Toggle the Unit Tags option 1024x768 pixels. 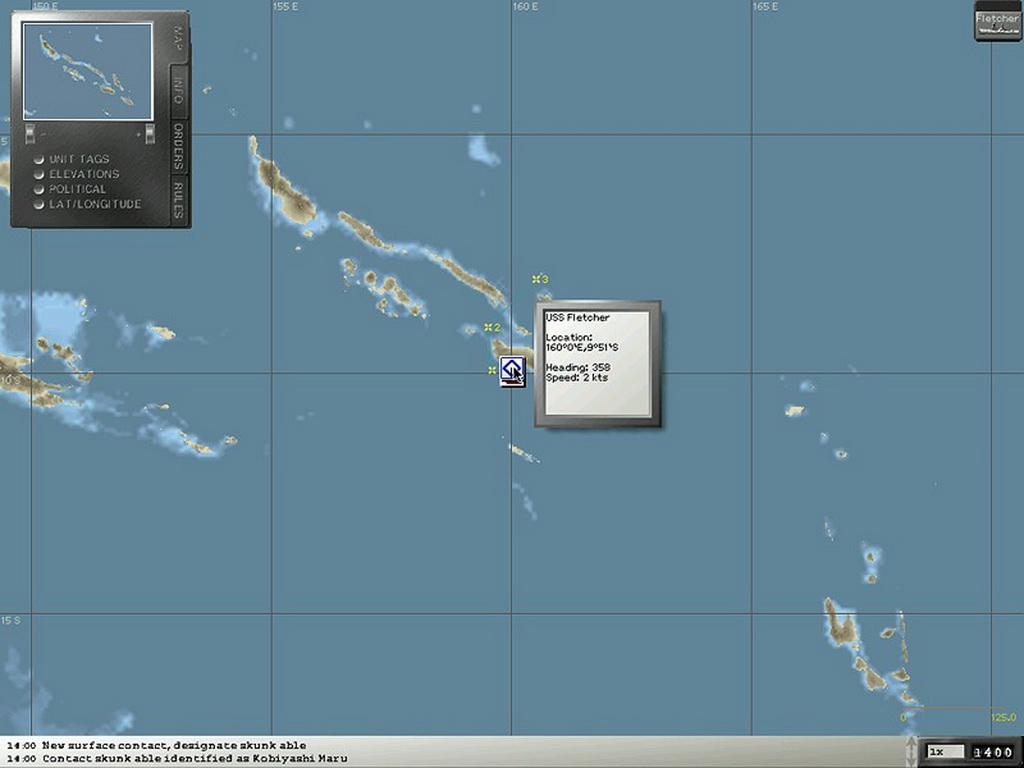(x=39, y=160)
